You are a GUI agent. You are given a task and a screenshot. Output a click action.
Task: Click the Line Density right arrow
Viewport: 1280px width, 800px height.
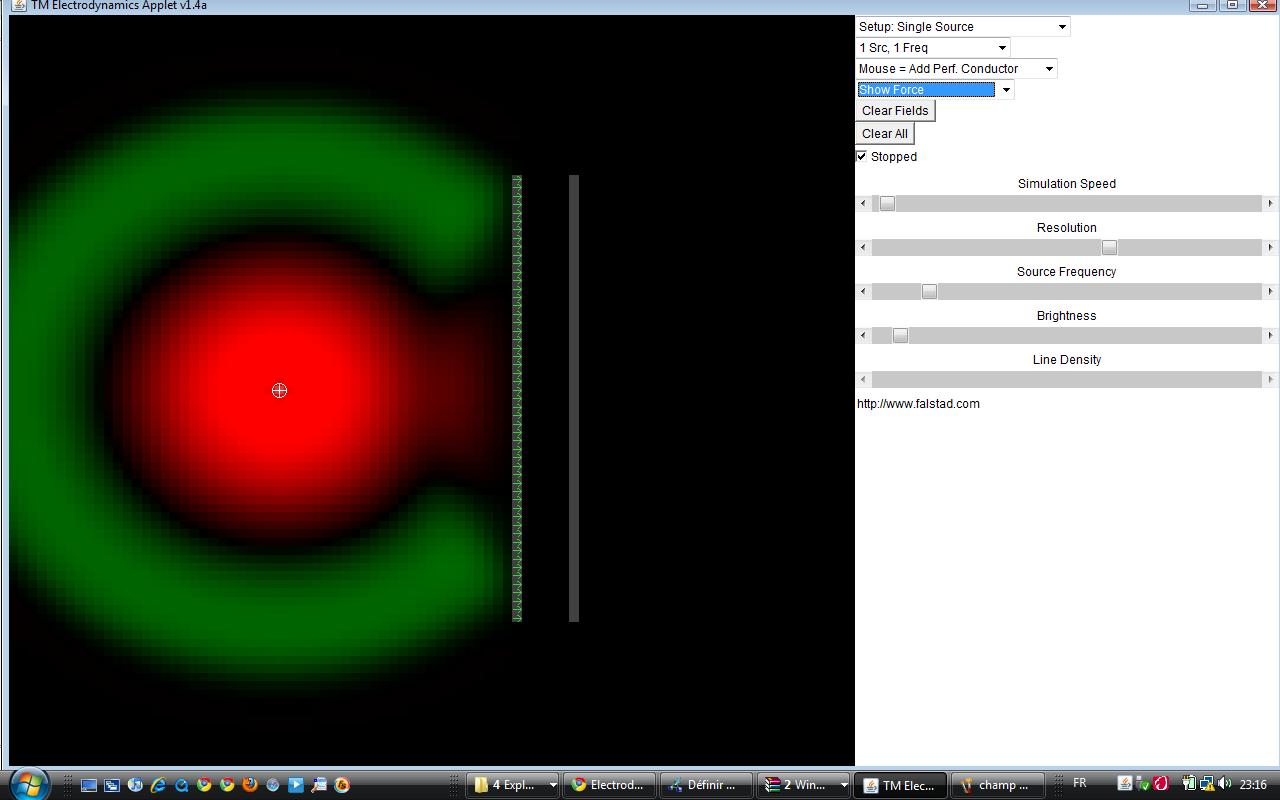click(x=1270, y=380)
